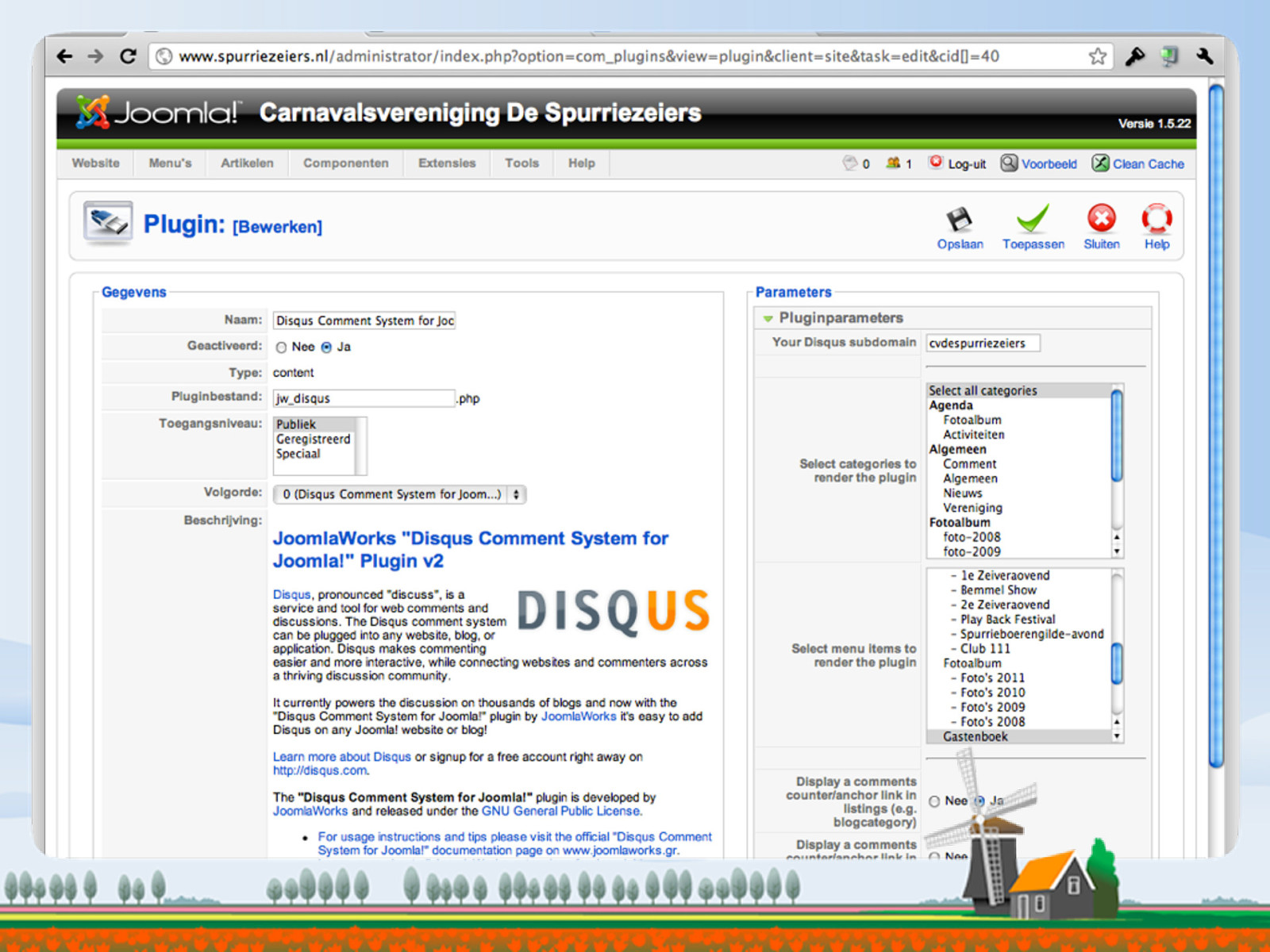Bookmark page with the star icon
1270x952 pixels.
[1097, 56]
